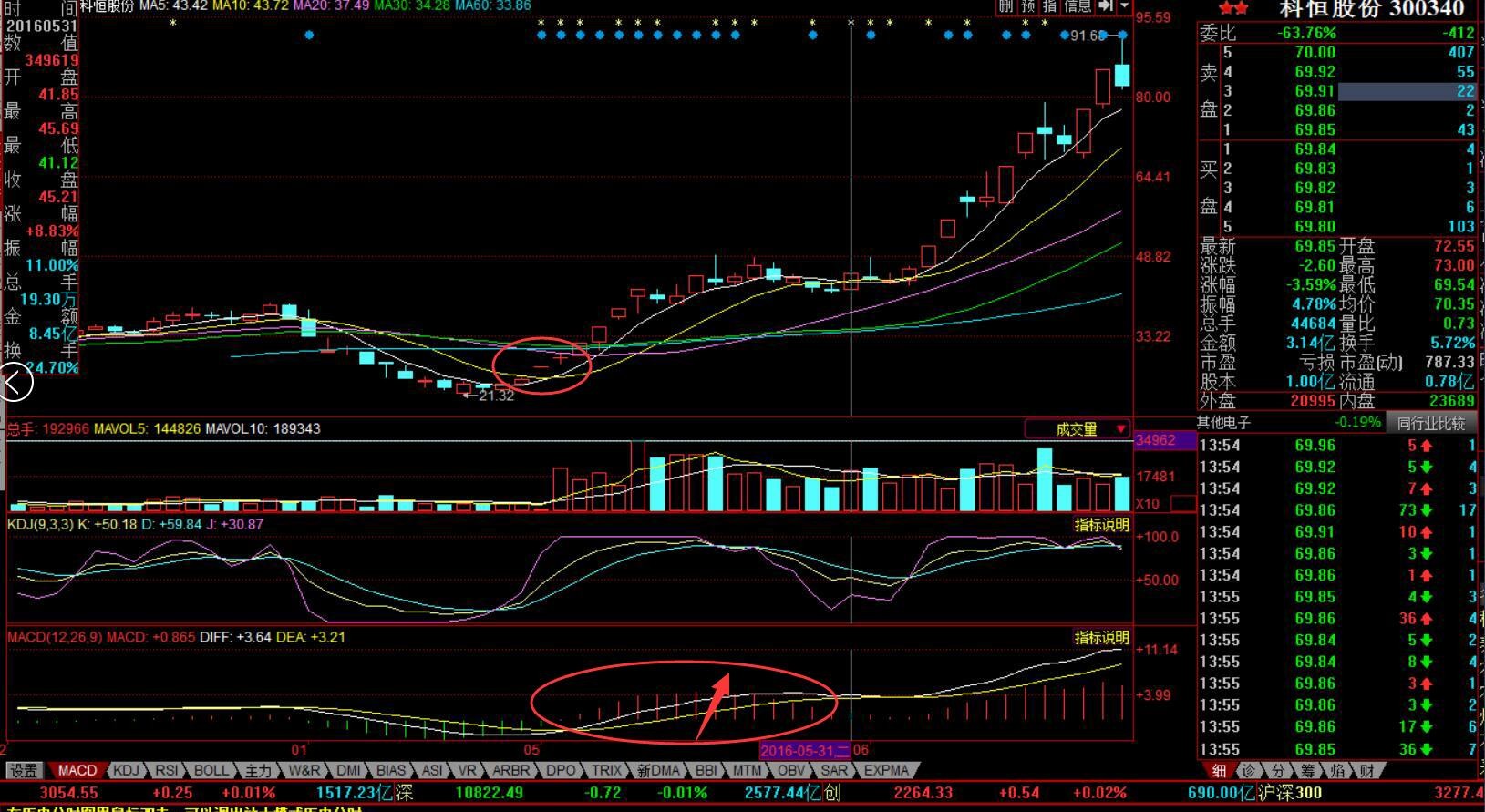Click the arrow-to-bar collapse panel icon
Screen dimensions: 1485x812
click(1105, 5)
